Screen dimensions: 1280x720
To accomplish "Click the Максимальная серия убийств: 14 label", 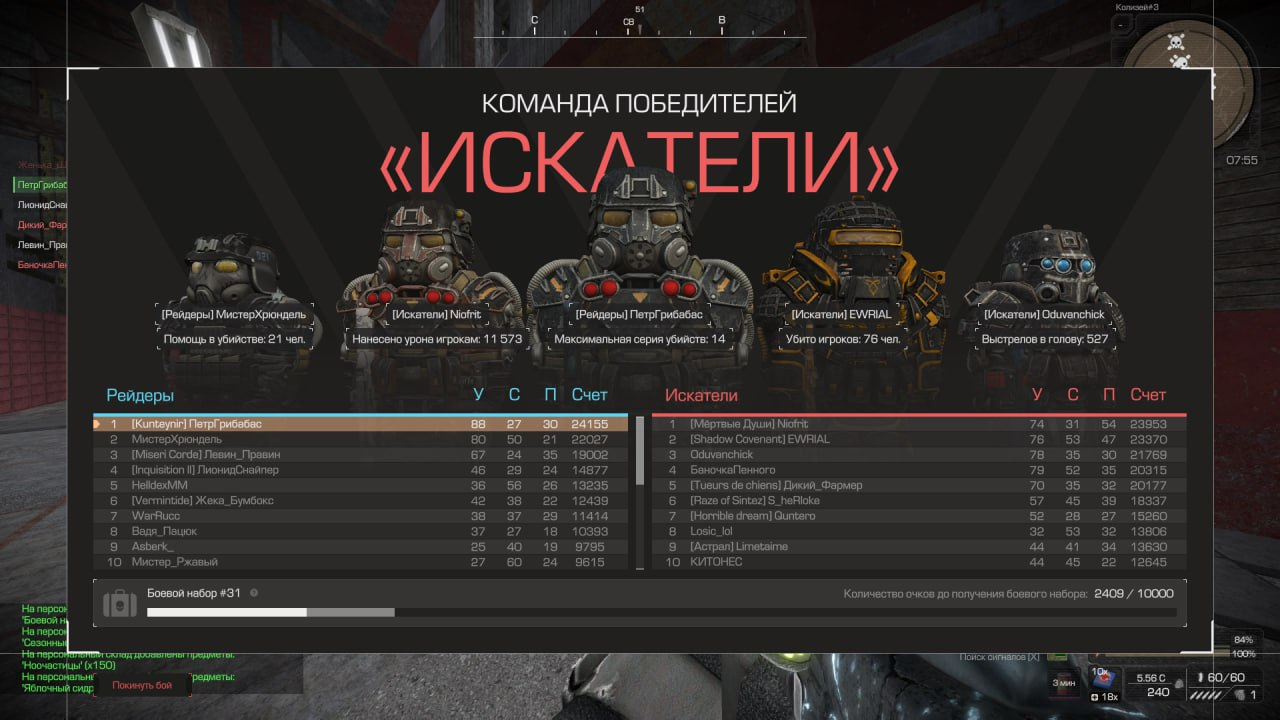I will pyautogui.click(x=639, y=339).
